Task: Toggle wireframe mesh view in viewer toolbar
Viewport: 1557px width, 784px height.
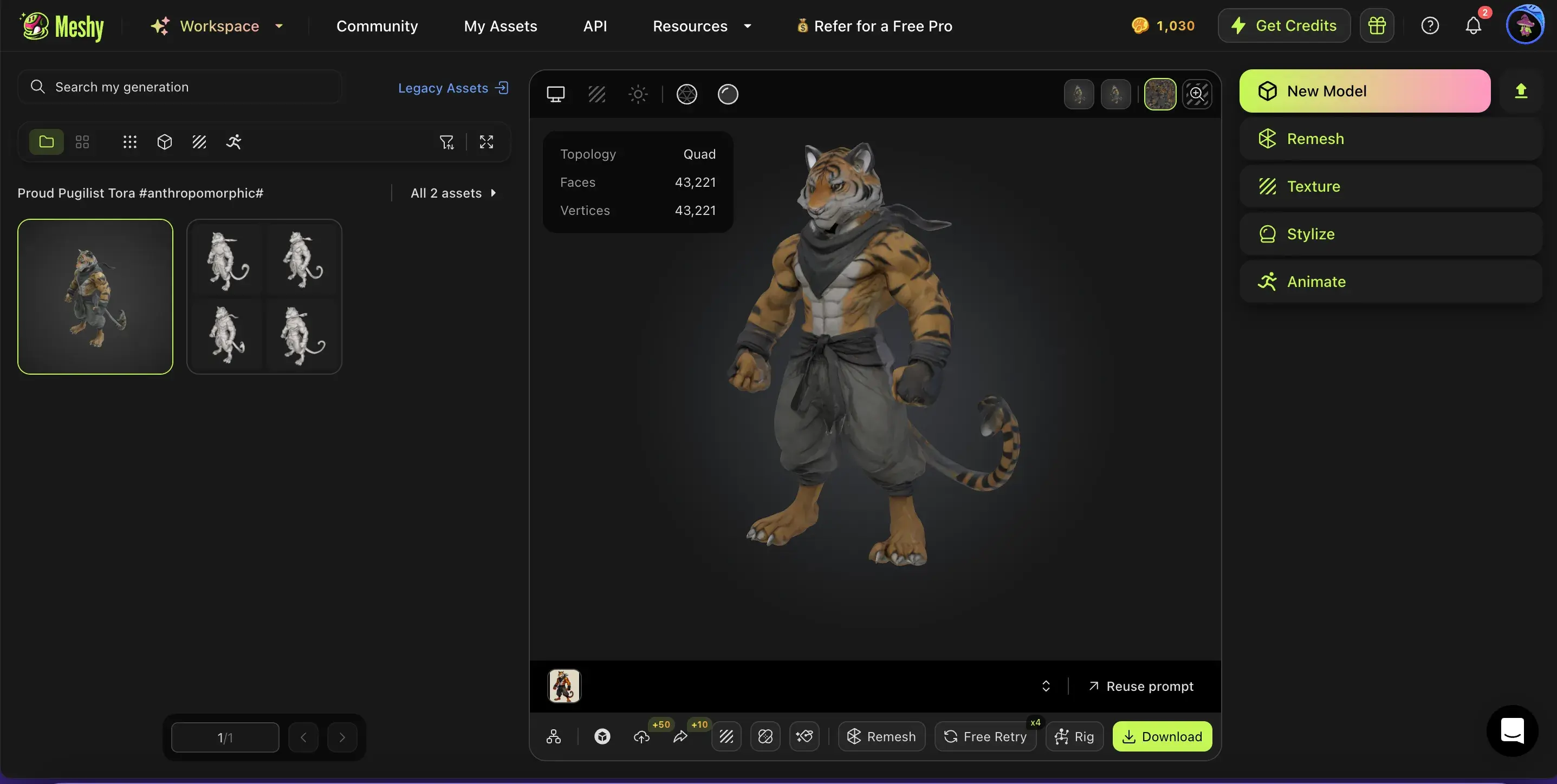Action: pyautogui.click(x=686, y=94)
